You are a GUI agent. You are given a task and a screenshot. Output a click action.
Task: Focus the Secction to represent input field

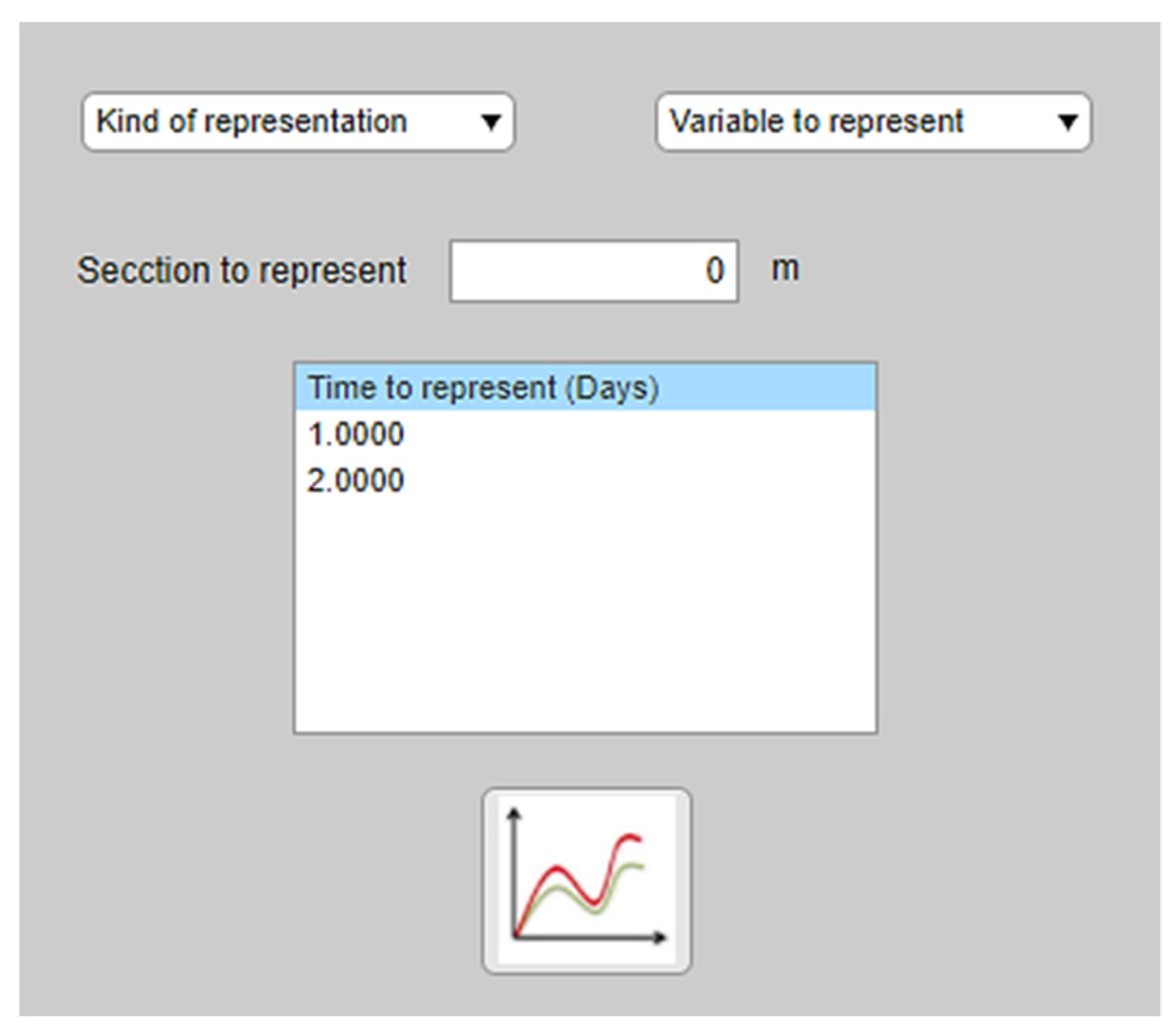click(x=593, y=271)
